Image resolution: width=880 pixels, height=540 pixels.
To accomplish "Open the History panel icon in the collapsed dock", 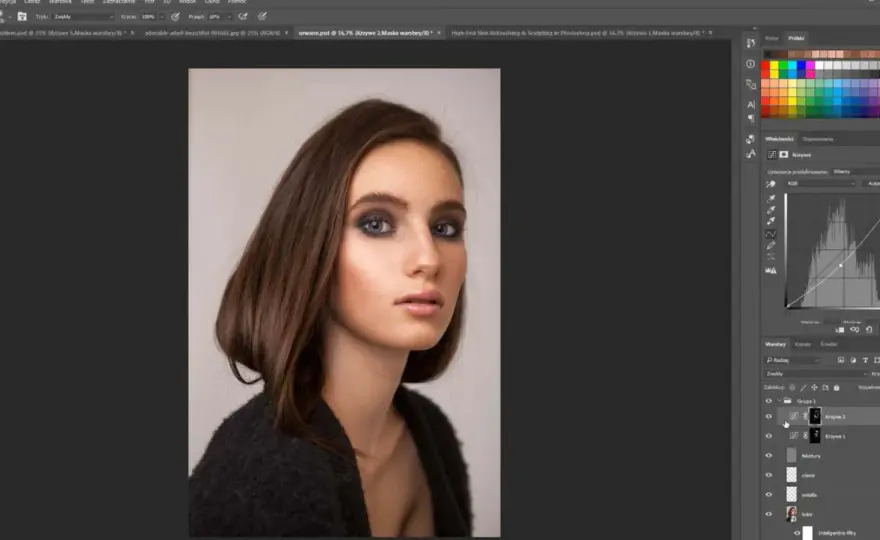I will (x=751, y=43).
